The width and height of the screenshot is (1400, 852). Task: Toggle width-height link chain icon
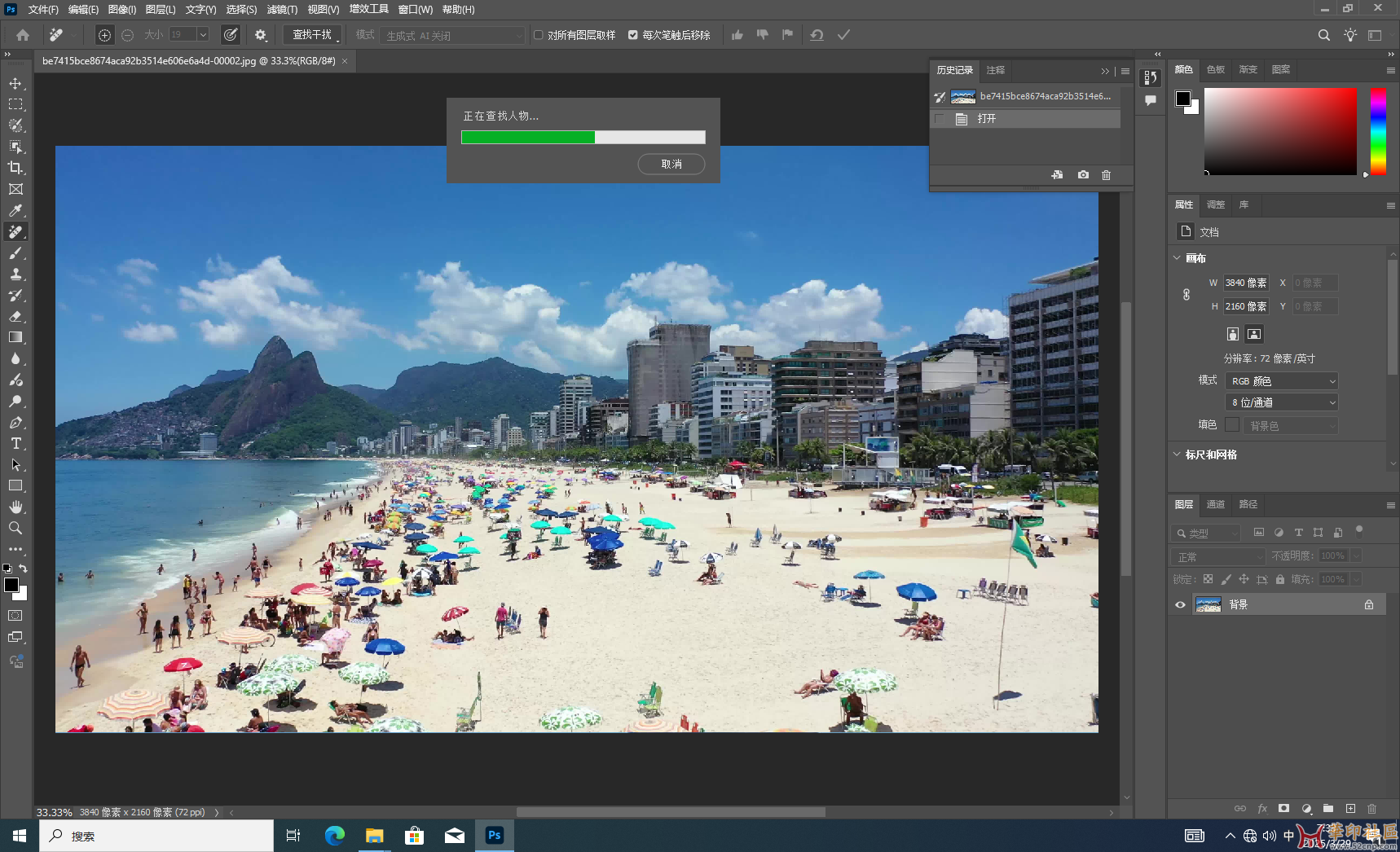tap(1186, 294)
